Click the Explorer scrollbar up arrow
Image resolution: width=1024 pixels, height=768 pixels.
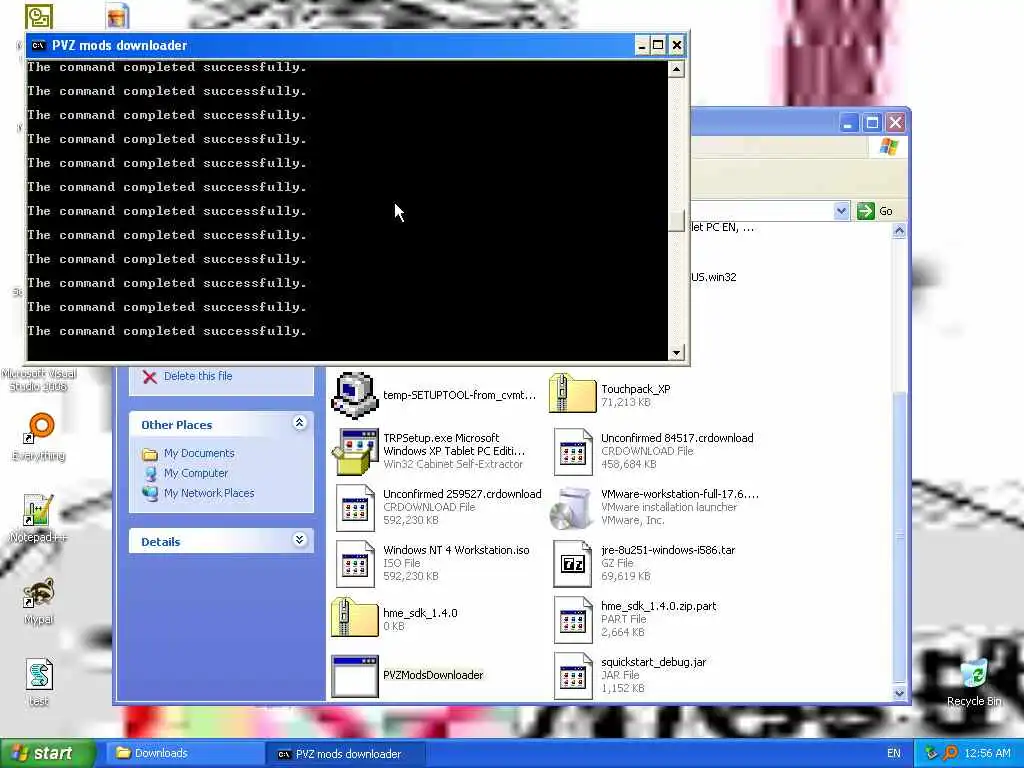[899, 231]
